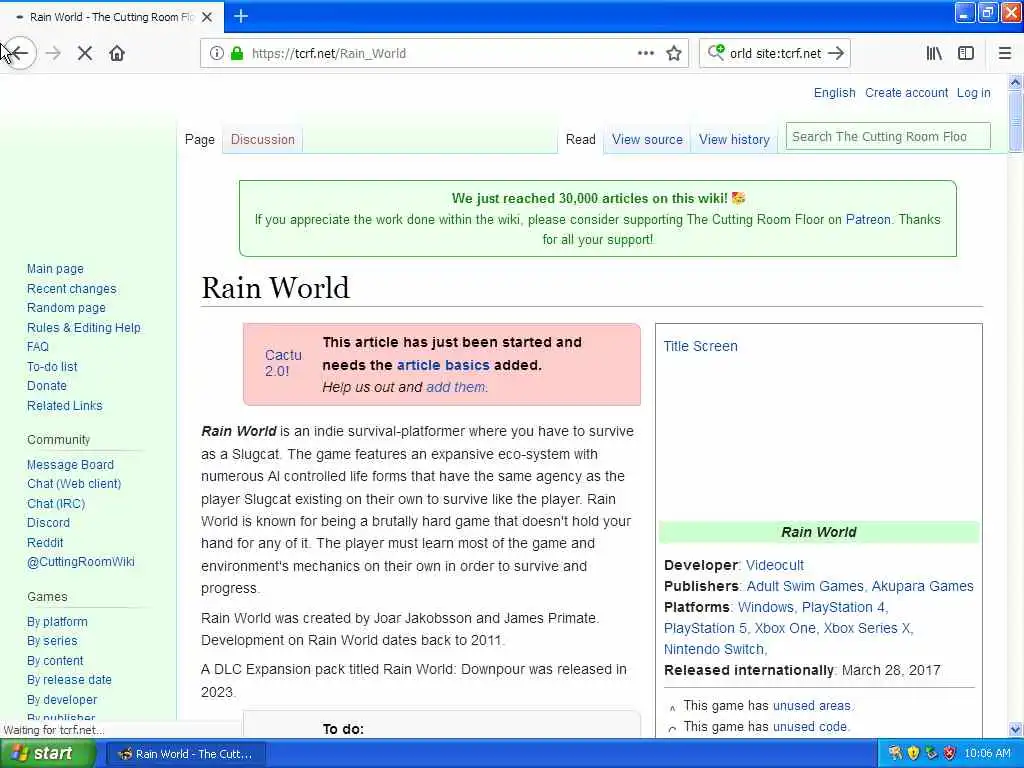Open the Library bookshelf icon
1024x768 pixels.
[x=935, y=53]
